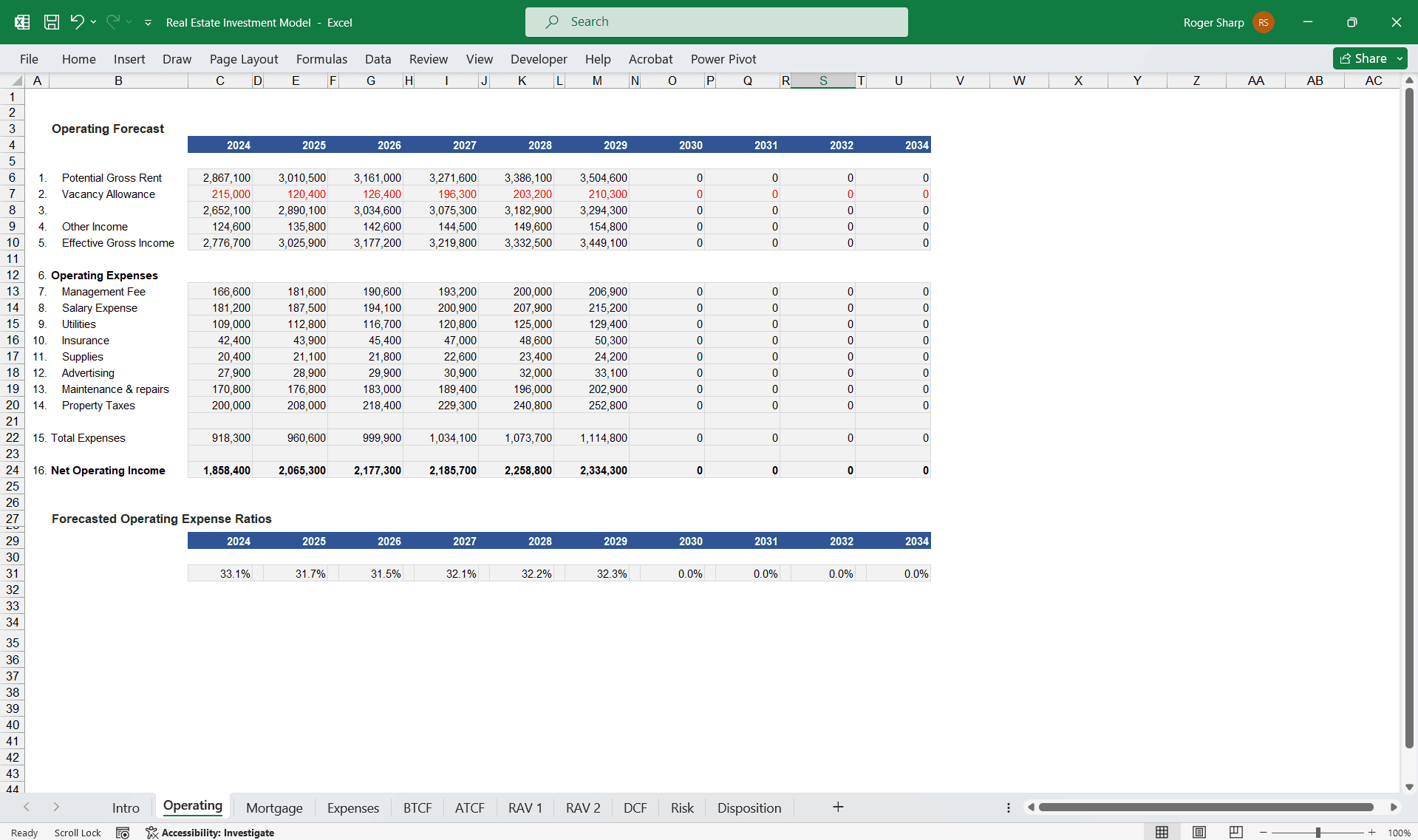Select row 24 header
Viewport: 1418px width, 840px height.
pyautogui.click(x=13, y=470)
